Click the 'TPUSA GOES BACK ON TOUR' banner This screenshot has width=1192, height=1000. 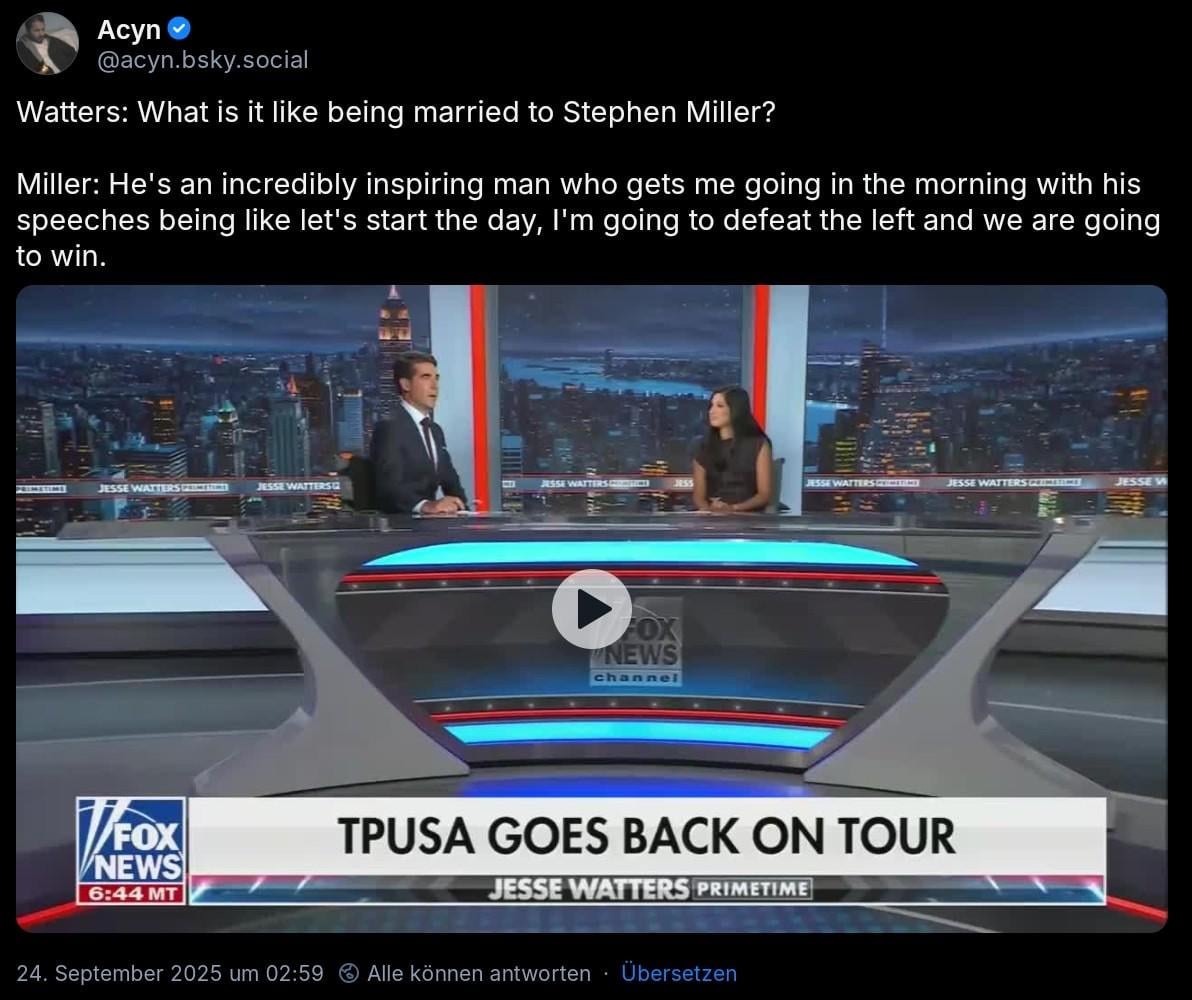[646, 836]
